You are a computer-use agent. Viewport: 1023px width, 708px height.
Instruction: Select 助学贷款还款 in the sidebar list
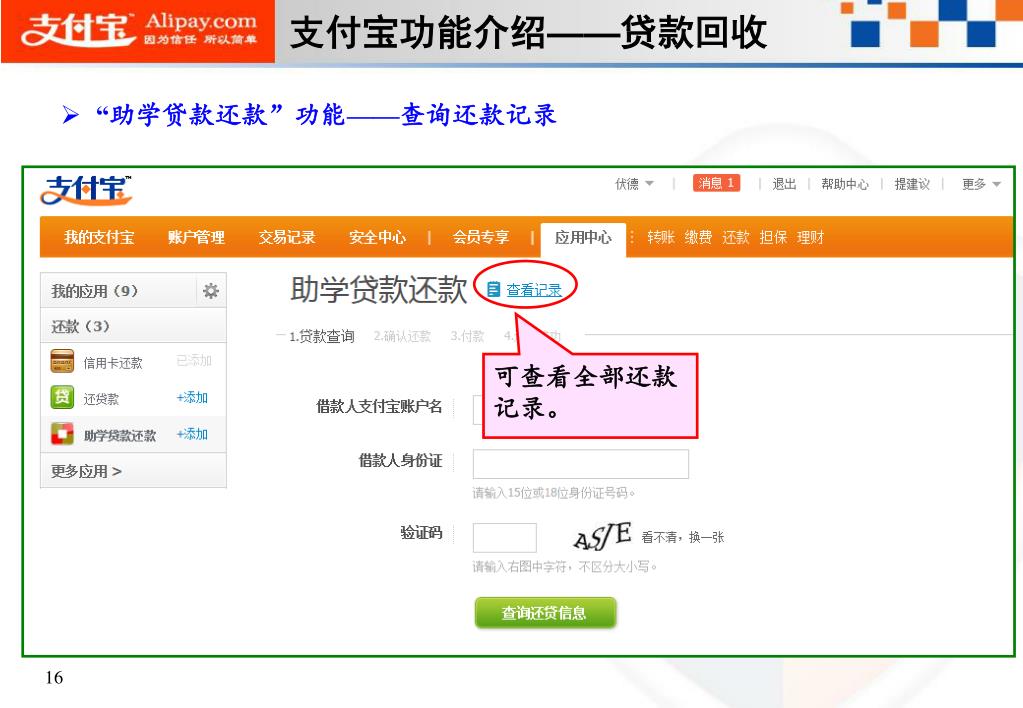tap(119, 435)
